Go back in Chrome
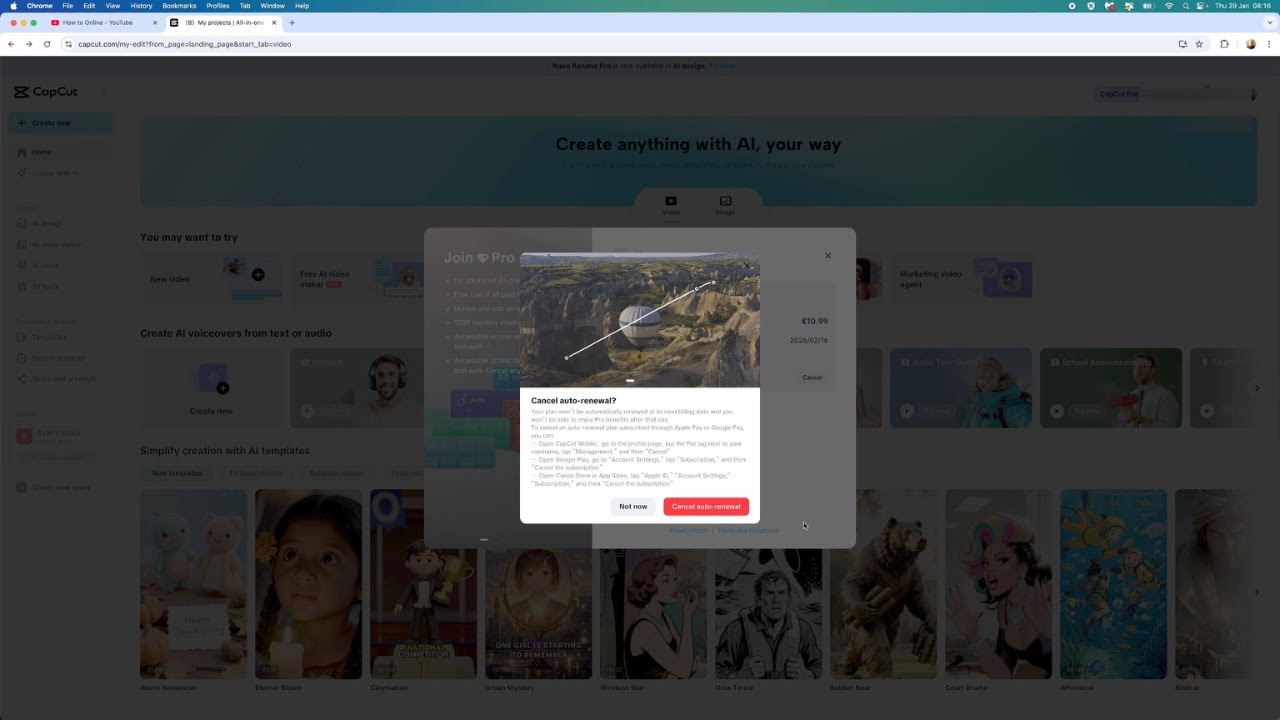This screenshot has height=720, width=1280. pyautogui.click(x=11, y=44)
